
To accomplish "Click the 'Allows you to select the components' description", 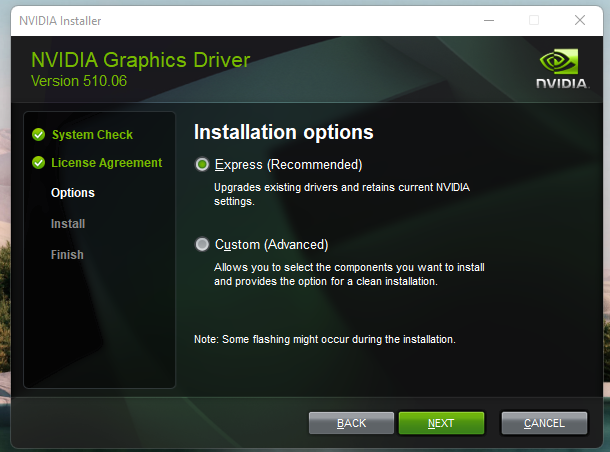I will click(x=349, y=274).
